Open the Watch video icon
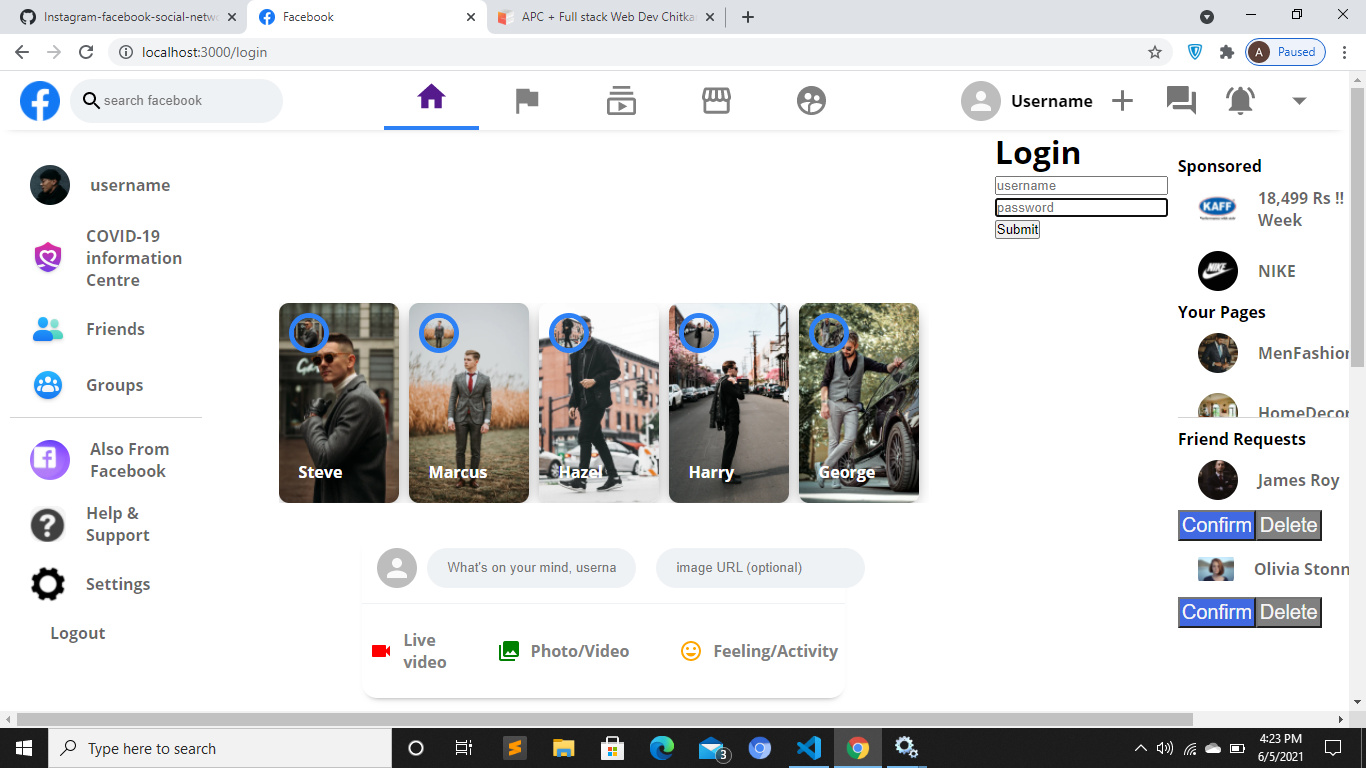This screenshot has height=768, width=1366. point(621,101)
